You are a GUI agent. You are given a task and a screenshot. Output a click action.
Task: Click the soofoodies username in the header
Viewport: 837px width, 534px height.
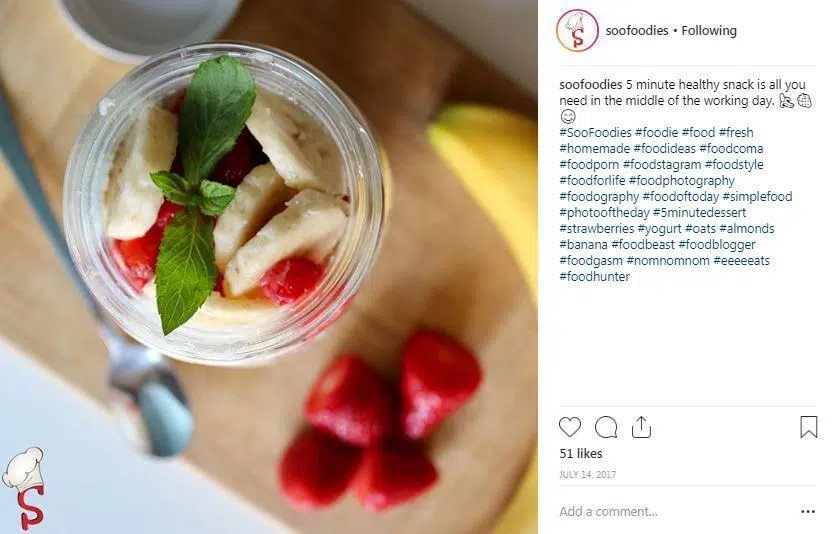pyautogui.click(x=637, y=30)
